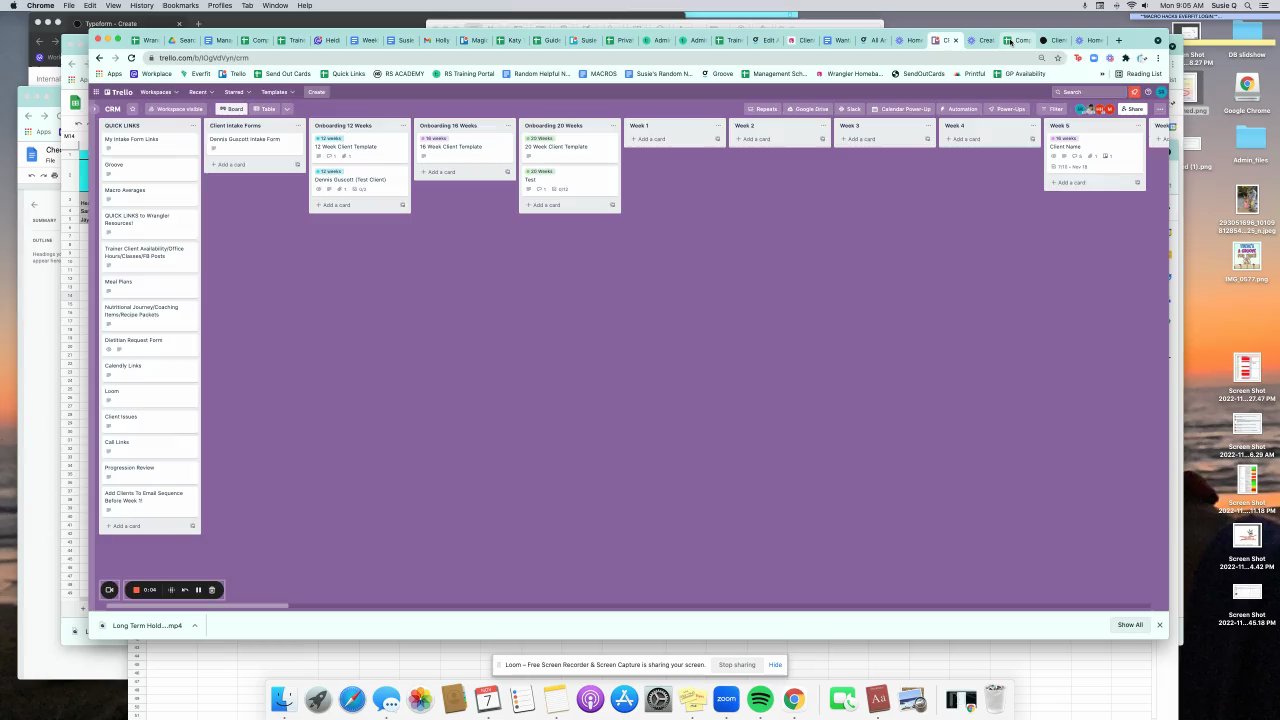
Task: Open the QUICK LINKS list actions menu
Action: coord(193,126)
